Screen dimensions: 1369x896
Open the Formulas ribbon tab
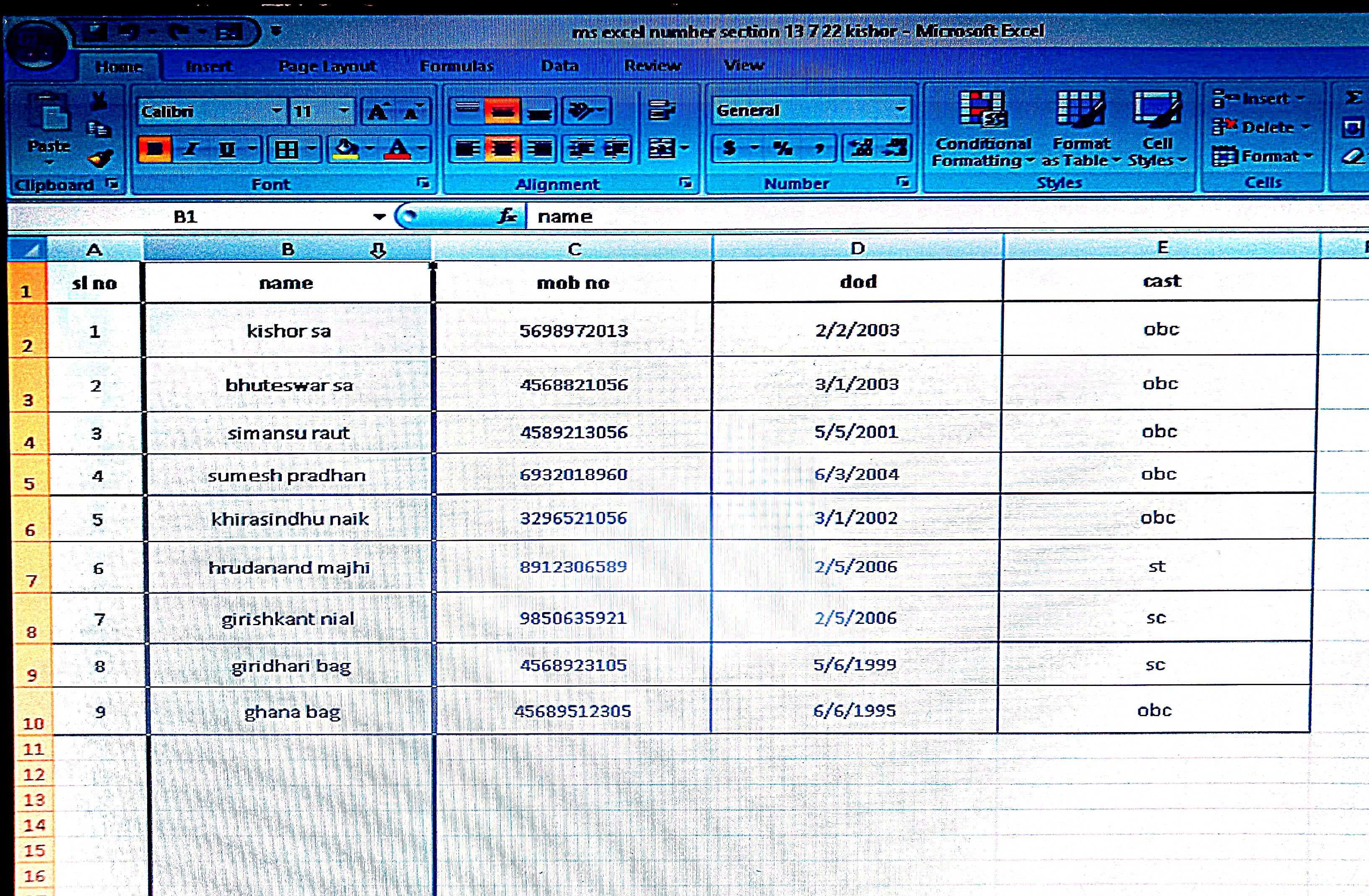click(x=456, y=66)
